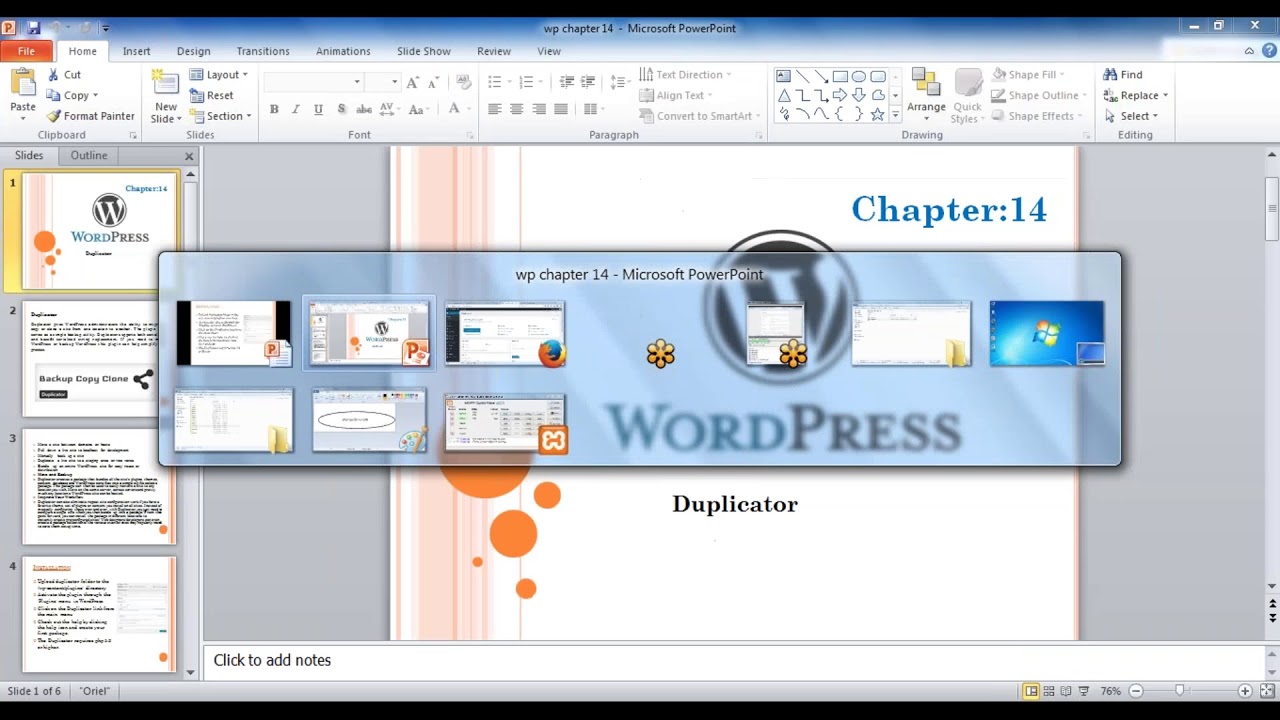Toggle Underline formatting
This screenshot has height=720, width=1280.
pyautogui.click(x=318, y=109)
